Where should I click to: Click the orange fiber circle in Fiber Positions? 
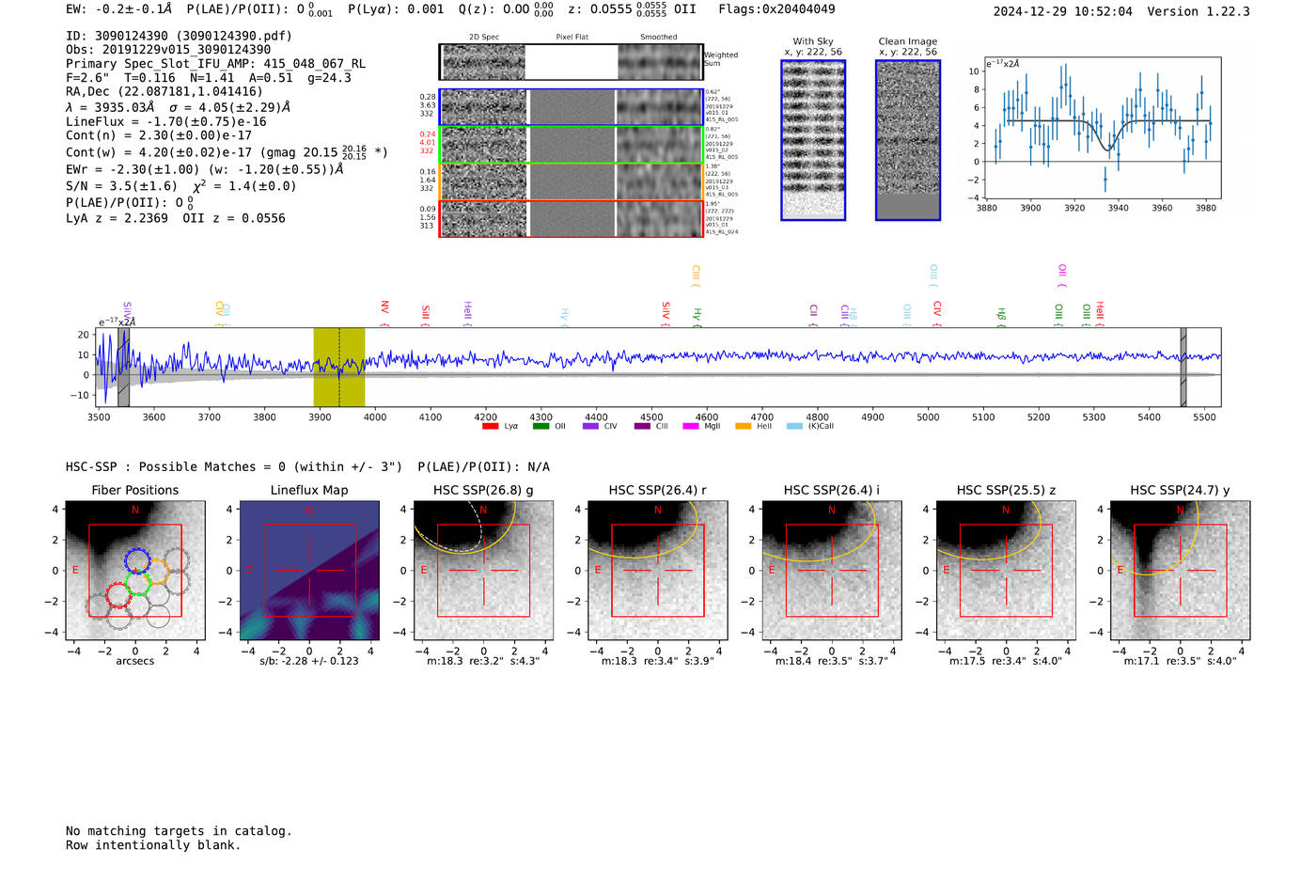click(x=156, y=571)
